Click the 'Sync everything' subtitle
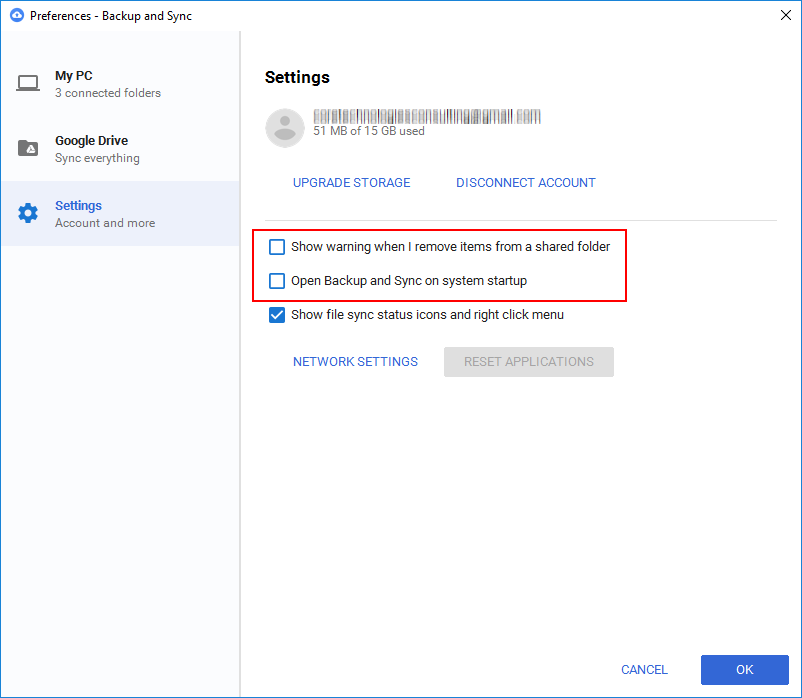 (x=97, y=158)
